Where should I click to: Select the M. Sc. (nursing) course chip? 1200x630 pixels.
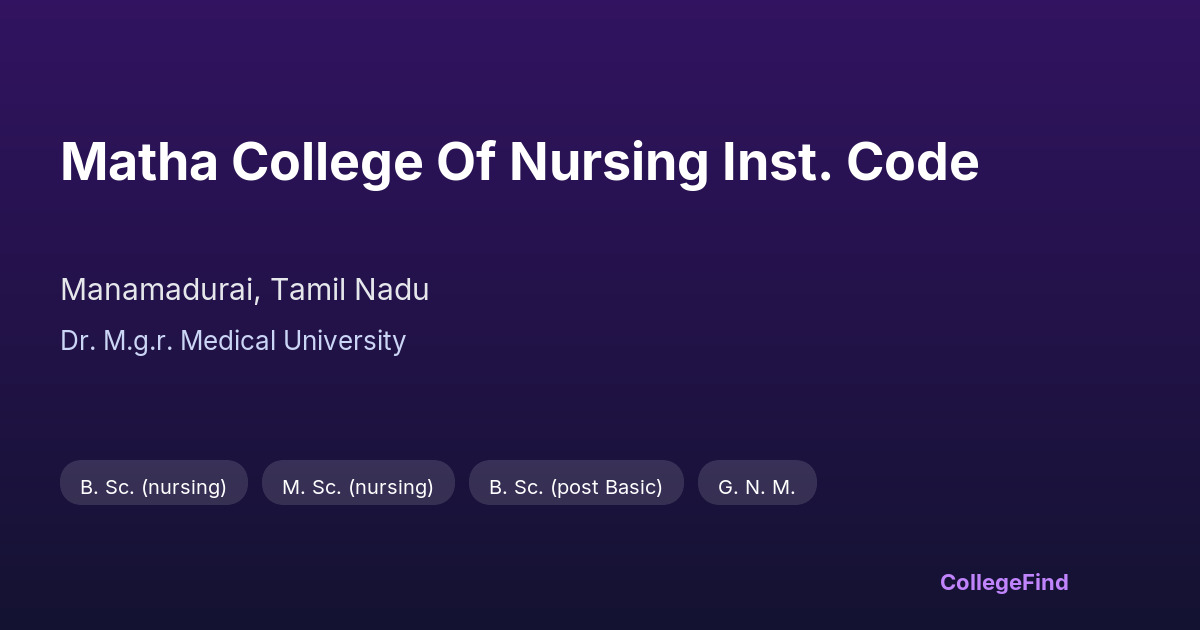click(x=358, y=487)
